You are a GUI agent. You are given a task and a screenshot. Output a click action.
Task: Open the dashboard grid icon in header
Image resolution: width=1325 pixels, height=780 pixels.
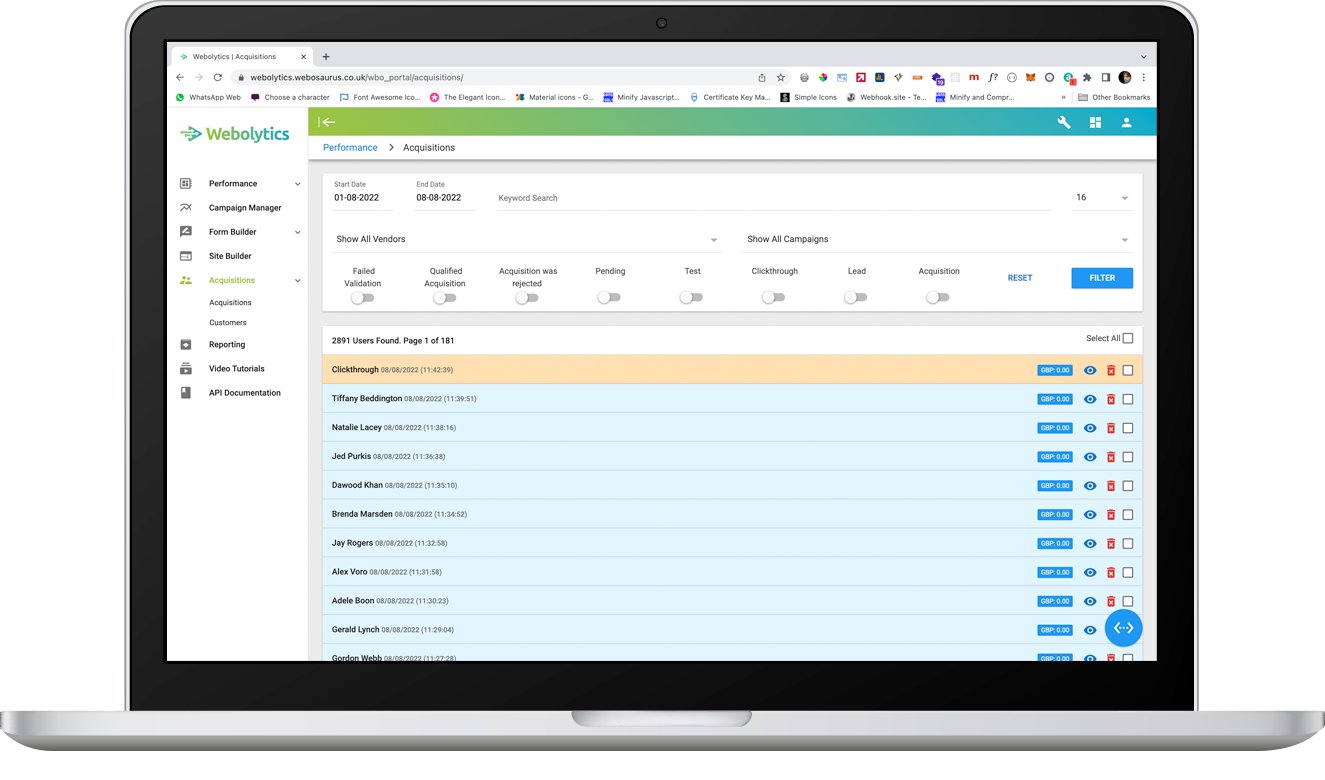(x=1095, y=122)
